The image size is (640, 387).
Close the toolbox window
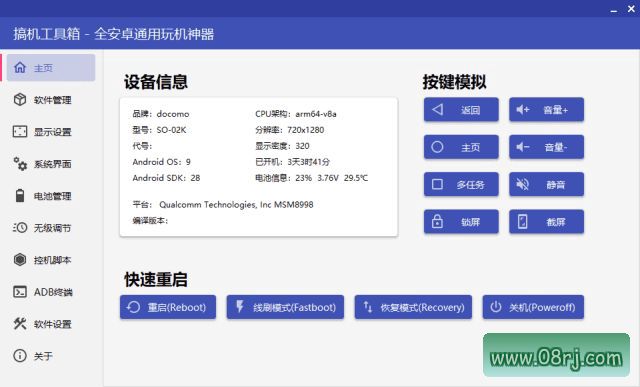click(x=631, y=9)
